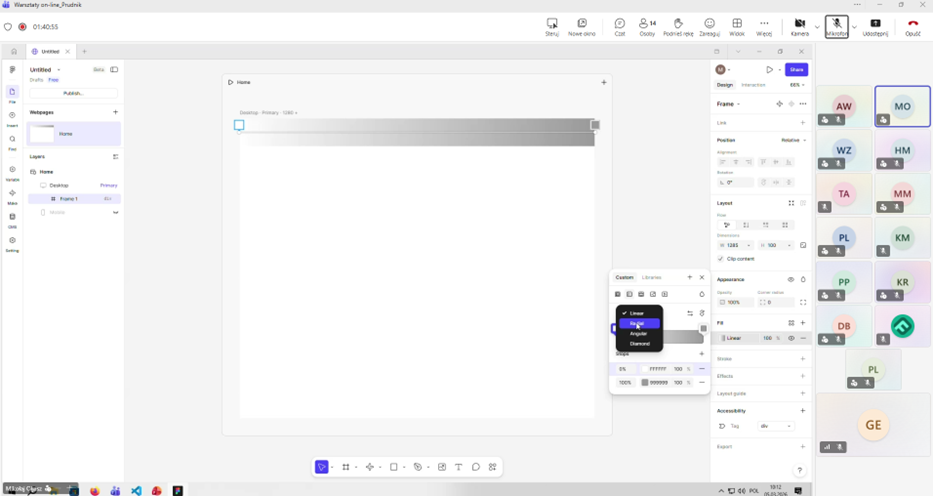Open the 66% zoom level dropdown
This screenshot has height=496, width=933.
pyautogui.click(x=796, y=85)
